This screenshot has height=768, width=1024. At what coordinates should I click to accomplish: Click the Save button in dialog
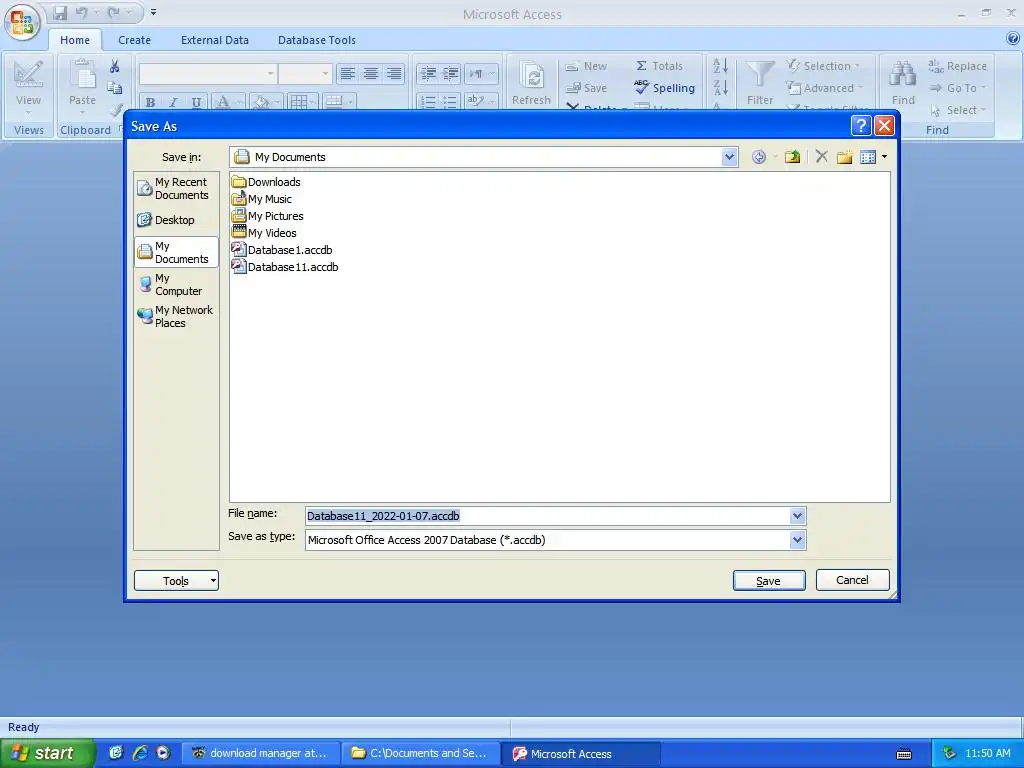click(769, 581)
